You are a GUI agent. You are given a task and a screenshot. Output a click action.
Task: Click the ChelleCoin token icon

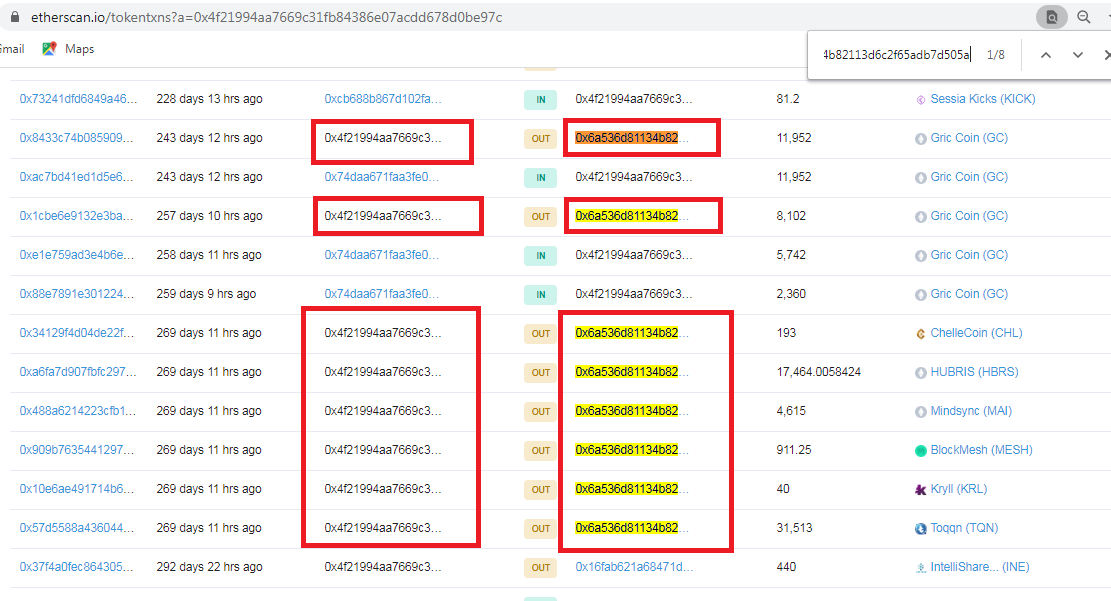pyautogui.click(x=920, y=334)
